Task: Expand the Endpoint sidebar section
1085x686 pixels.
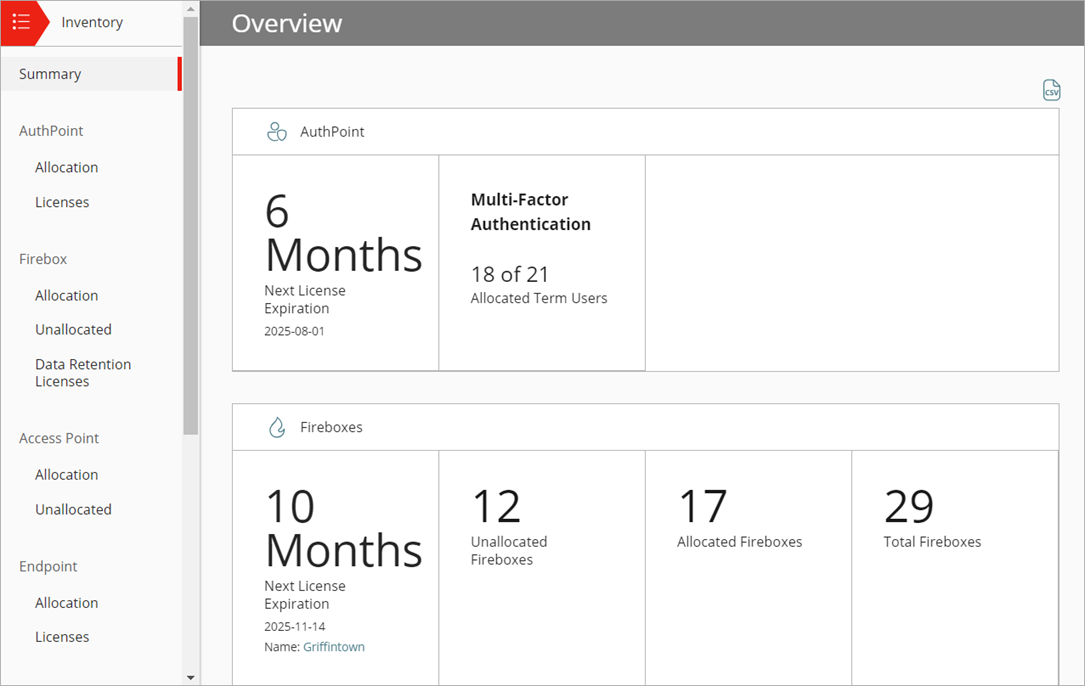Action: pyautogui.click(x=47, y=566)
